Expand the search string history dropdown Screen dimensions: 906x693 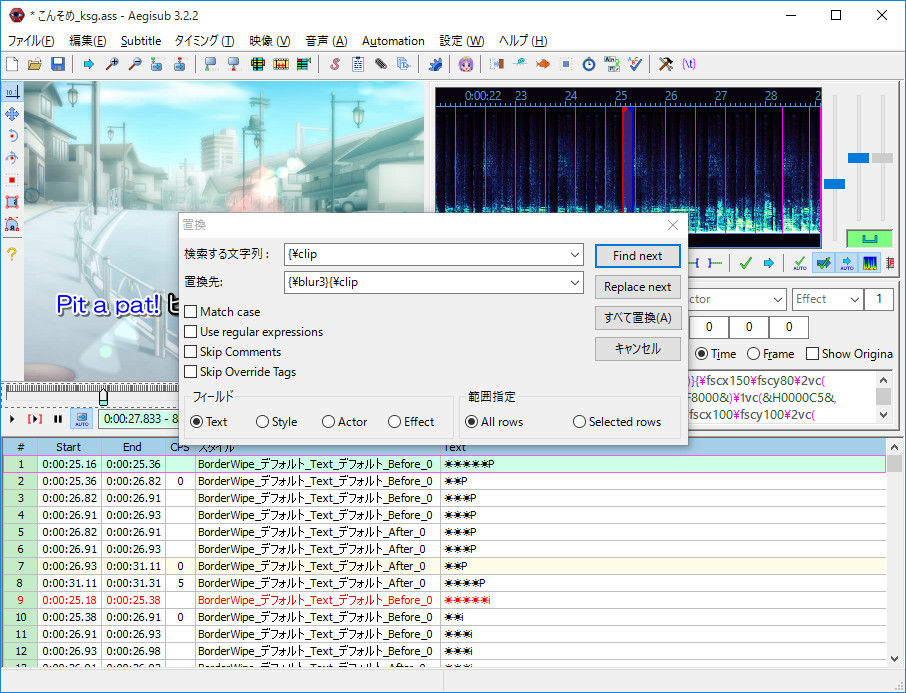[575, 254]
